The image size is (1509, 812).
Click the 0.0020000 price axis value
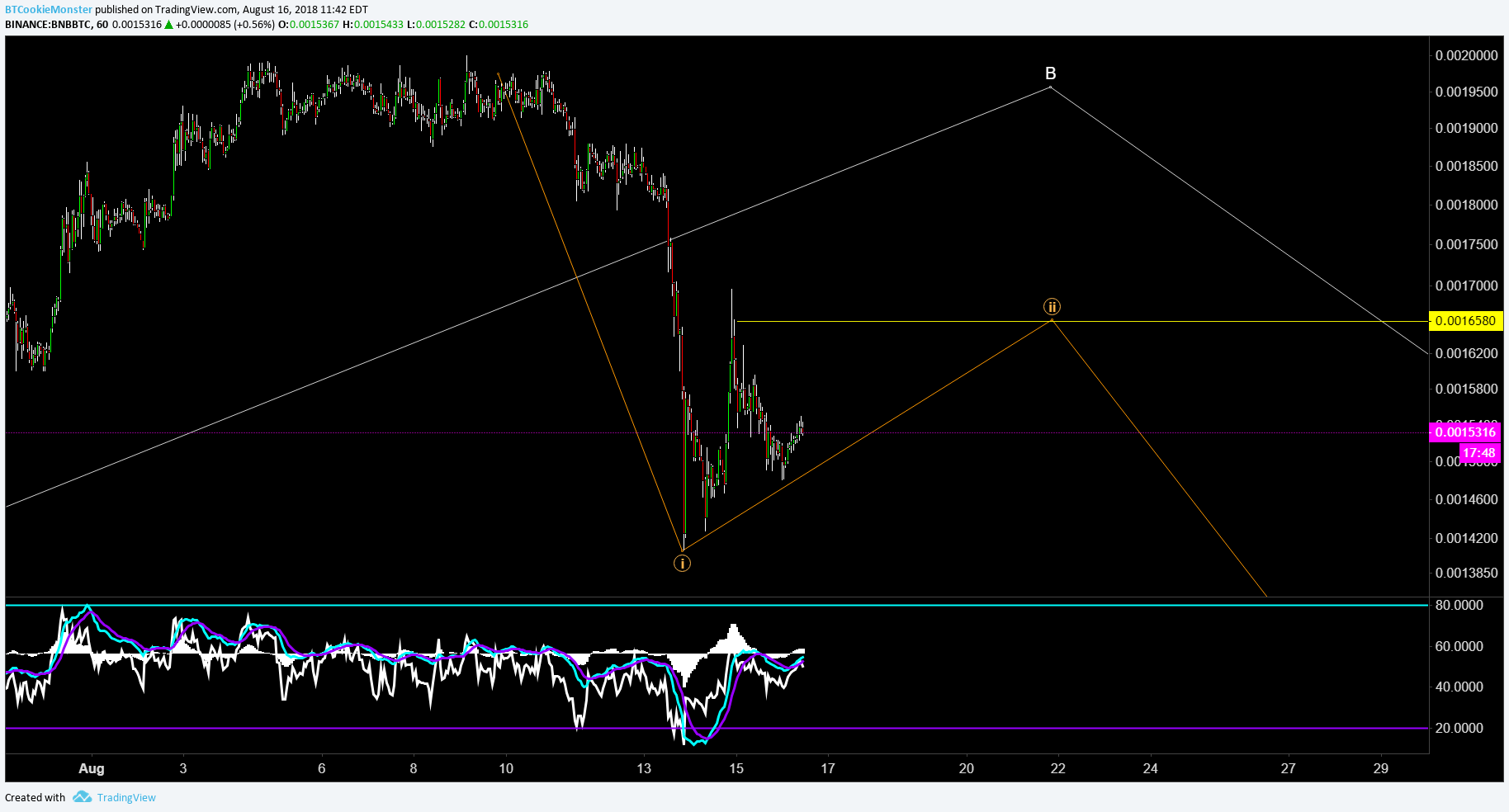coord(1466,55)
